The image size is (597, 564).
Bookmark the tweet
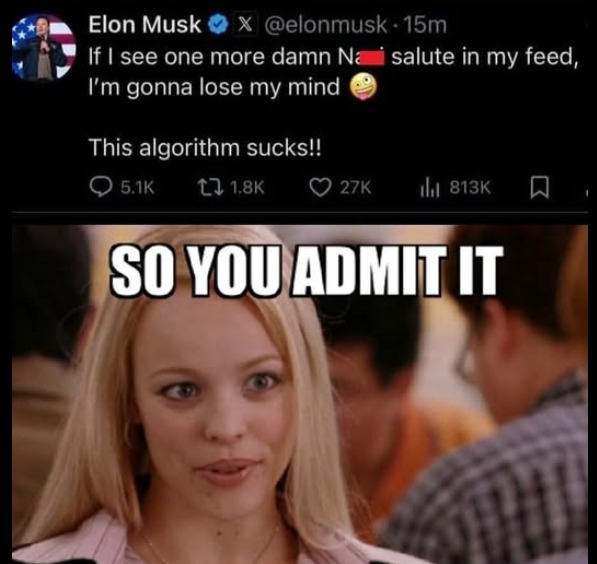click(540, 187)
